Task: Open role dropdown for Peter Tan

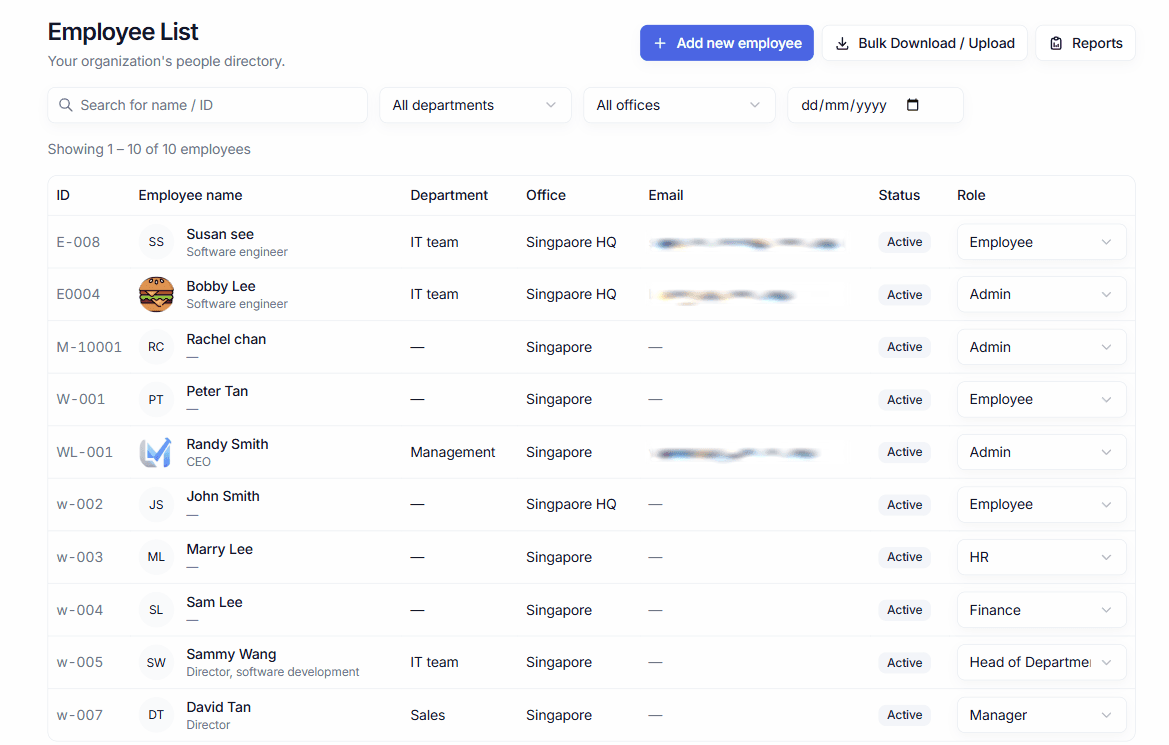Action: [x=1041, y=399]
